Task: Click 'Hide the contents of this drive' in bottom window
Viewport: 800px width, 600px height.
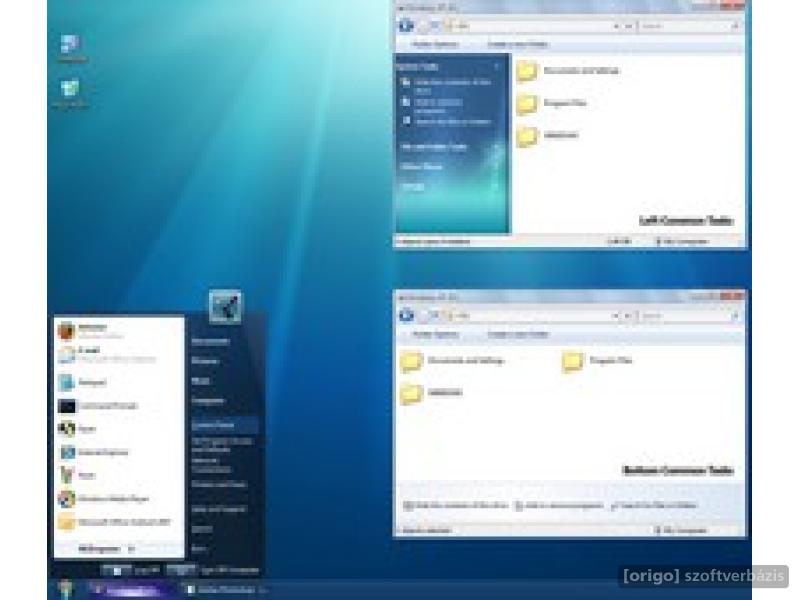Action: [x=456, y=506]
